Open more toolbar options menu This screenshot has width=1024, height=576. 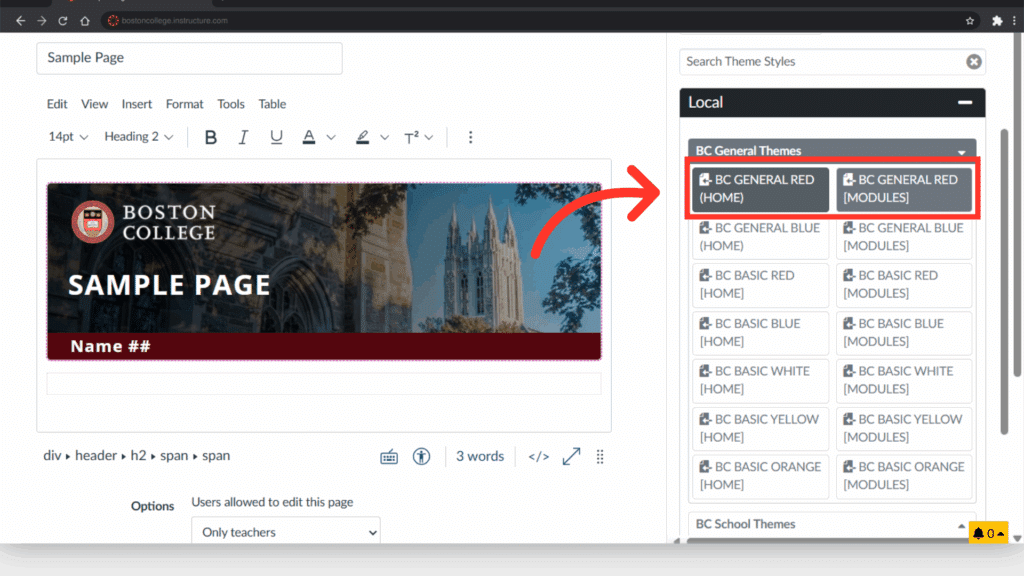pos(470,137)
